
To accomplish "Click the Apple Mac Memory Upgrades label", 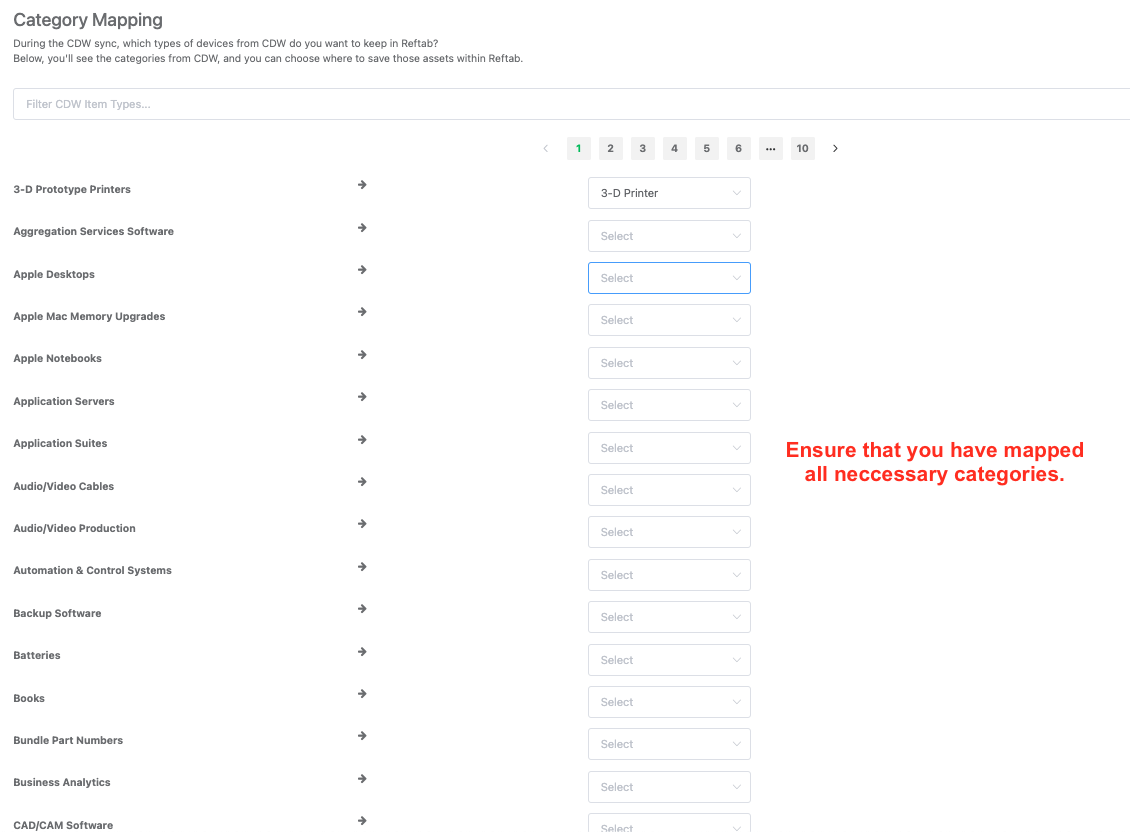I will (89, 317).
